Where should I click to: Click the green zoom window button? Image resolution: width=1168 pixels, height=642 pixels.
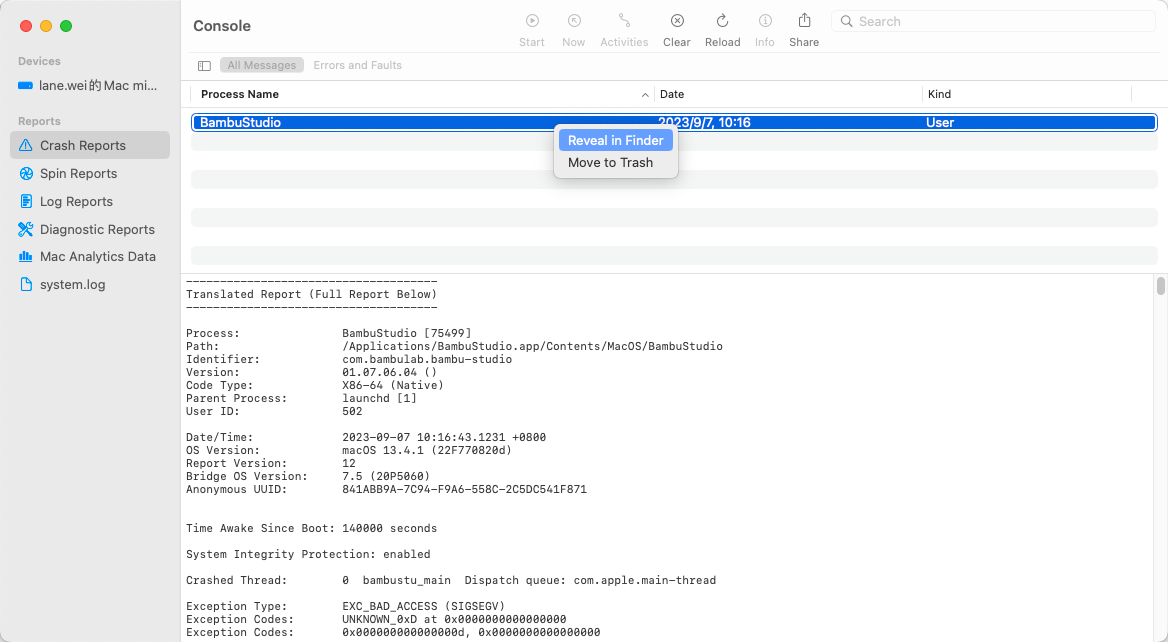(x=66, y=26)
